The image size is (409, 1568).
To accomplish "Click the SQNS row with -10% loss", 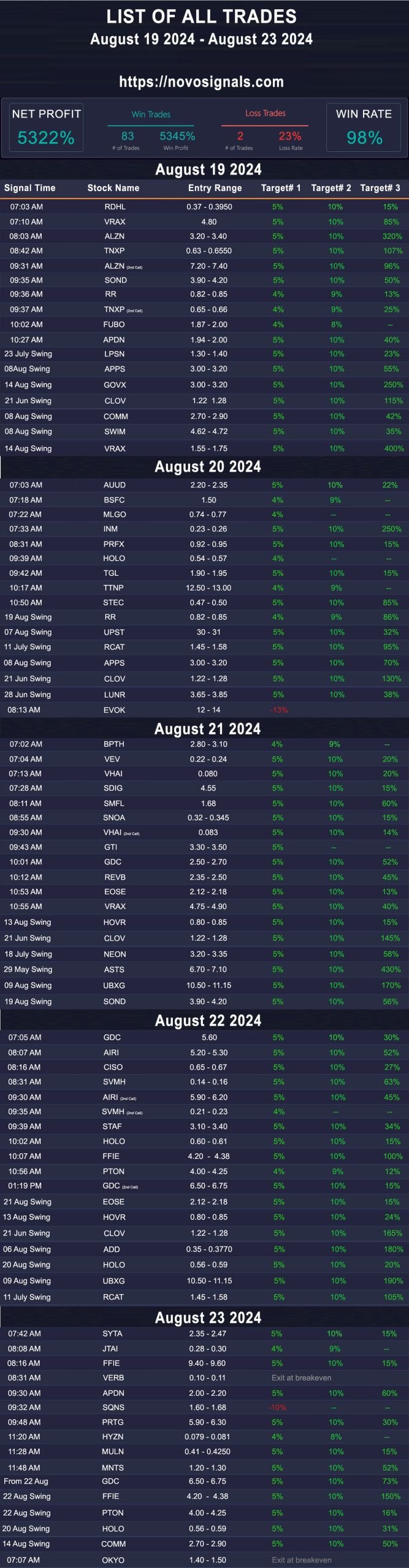I will [x=204, y=1408].
